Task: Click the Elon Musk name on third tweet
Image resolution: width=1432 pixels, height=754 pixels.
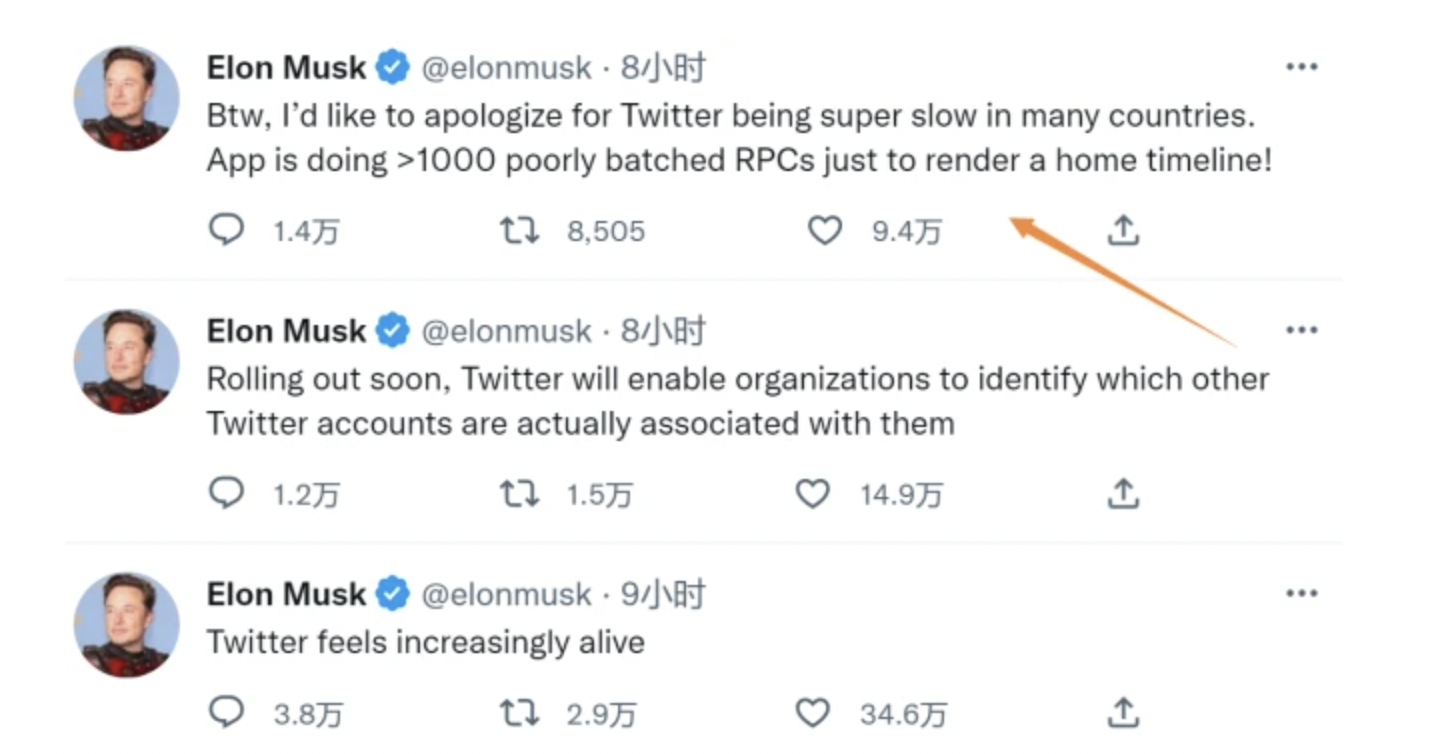Action: click(x=286, y=594)
